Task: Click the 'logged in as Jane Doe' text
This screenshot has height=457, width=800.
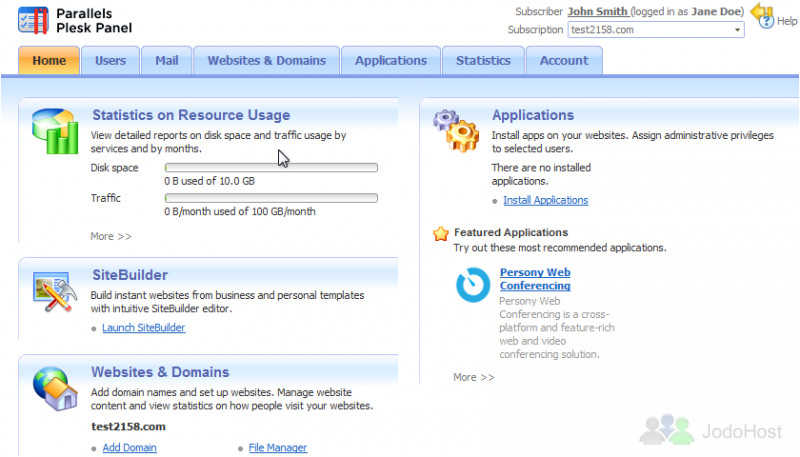Action: coord(687,11)
